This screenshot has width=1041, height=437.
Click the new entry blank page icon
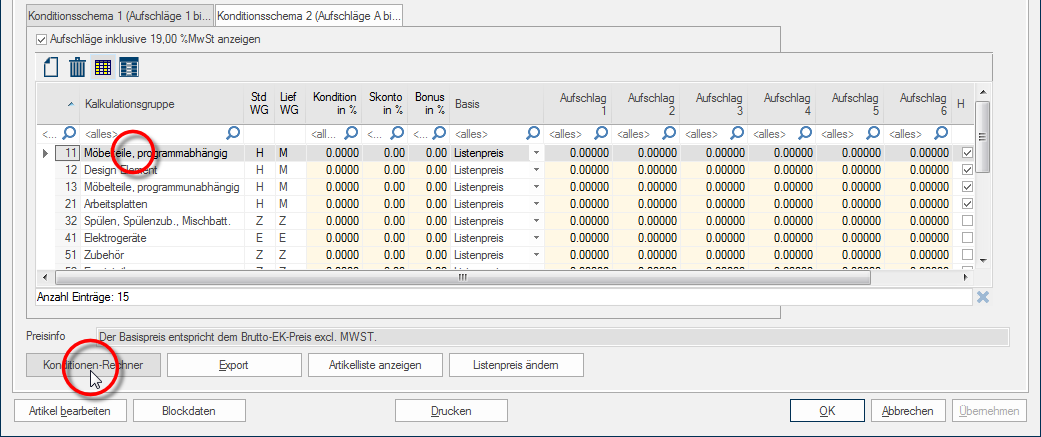coord(51,67)
